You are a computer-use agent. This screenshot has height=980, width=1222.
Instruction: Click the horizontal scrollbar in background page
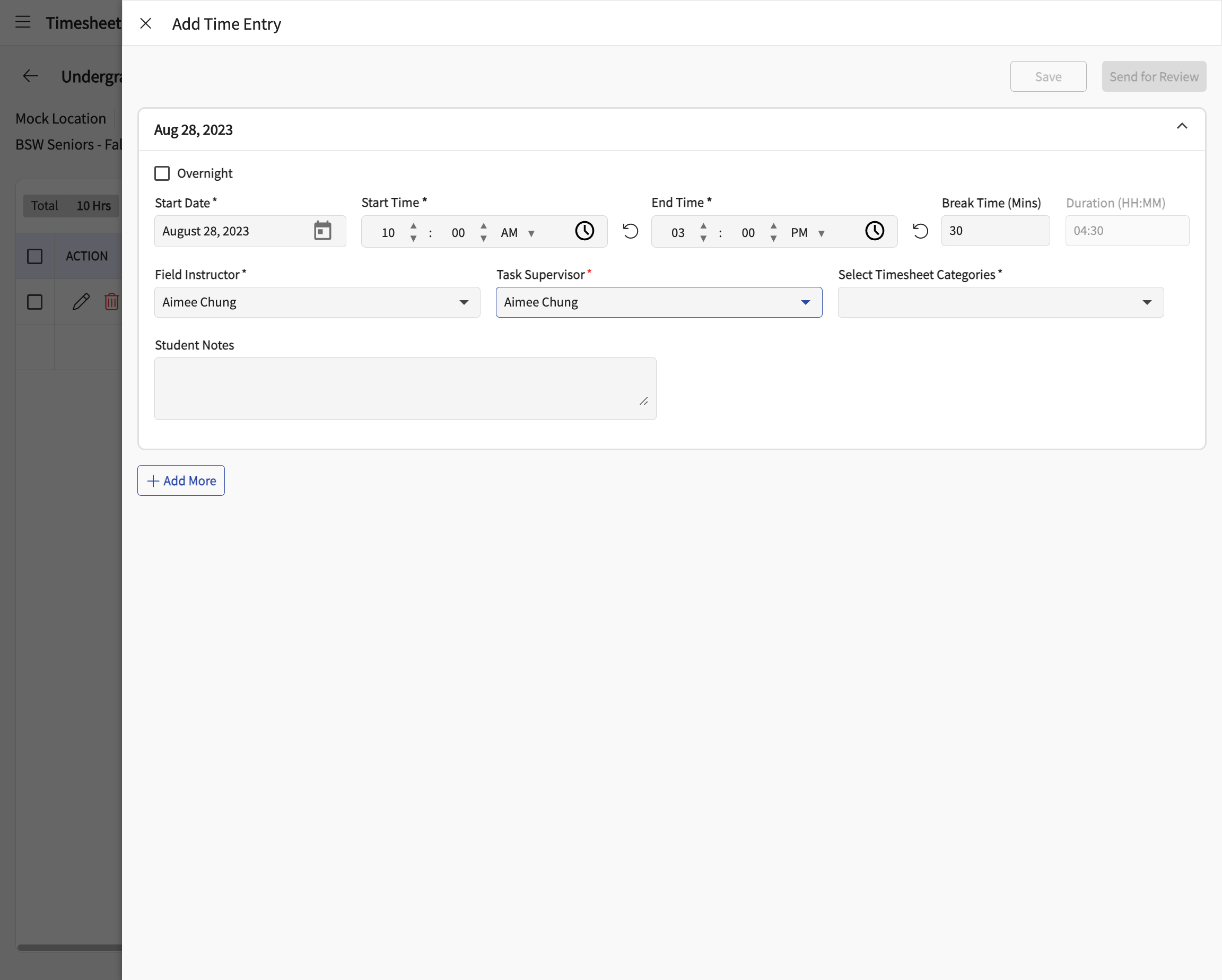(69, 947)
